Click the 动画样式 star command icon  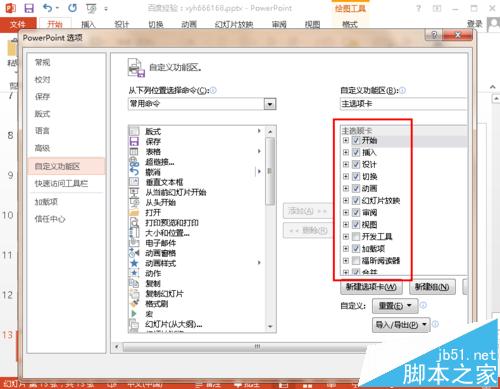pyautogui.click(x=134, y=263)
